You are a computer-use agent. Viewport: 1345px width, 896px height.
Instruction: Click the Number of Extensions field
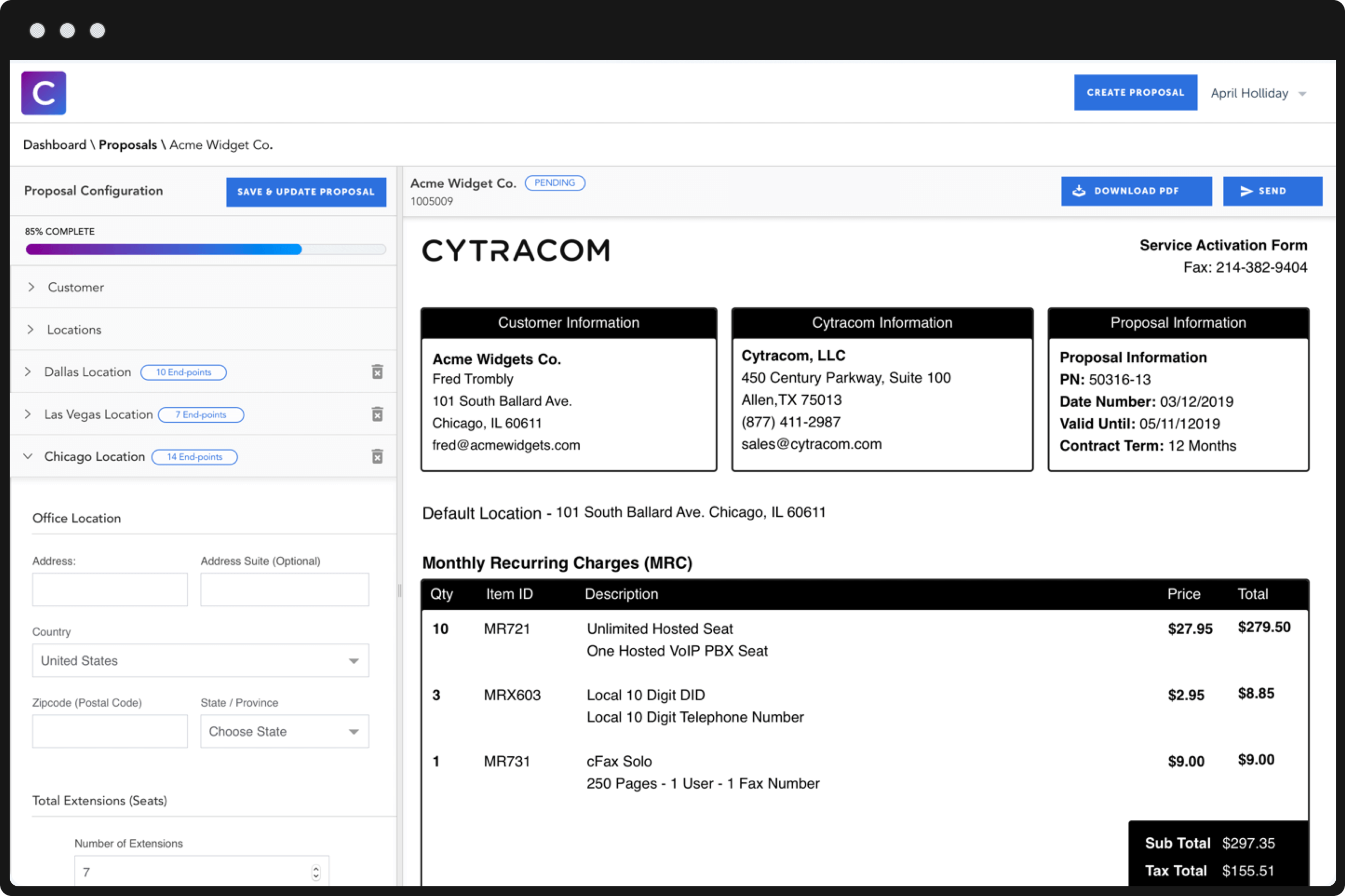(x=202, y=872)
